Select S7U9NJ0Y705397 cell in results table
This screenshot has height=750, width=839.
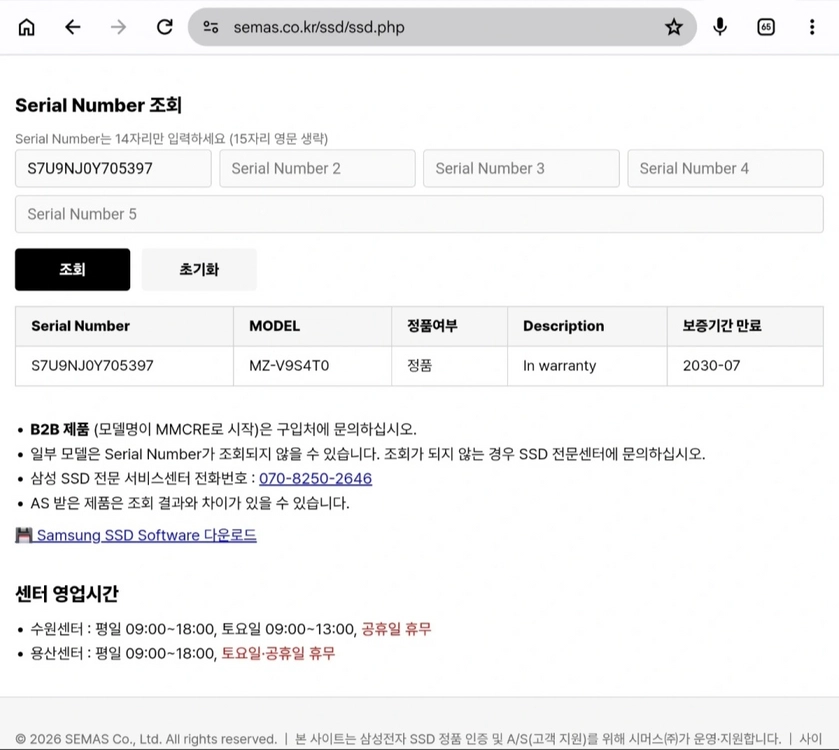pyautogui.click(x=124, y=366)
